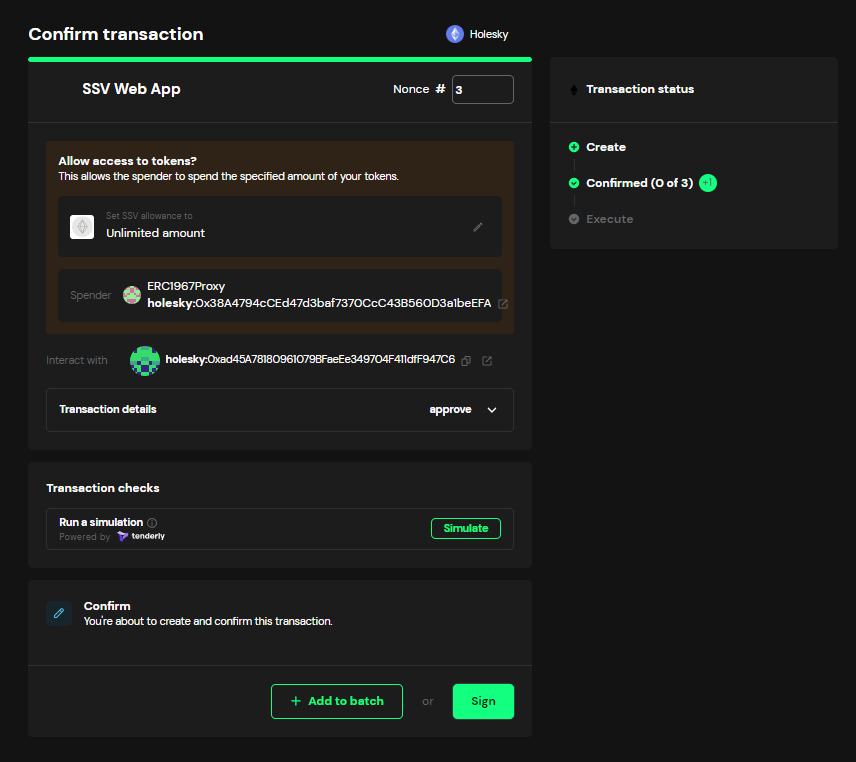The height and width of the screenshot is (762, 856).
Task: Click the Confirm step pencil icon
Action: point(59,613)
